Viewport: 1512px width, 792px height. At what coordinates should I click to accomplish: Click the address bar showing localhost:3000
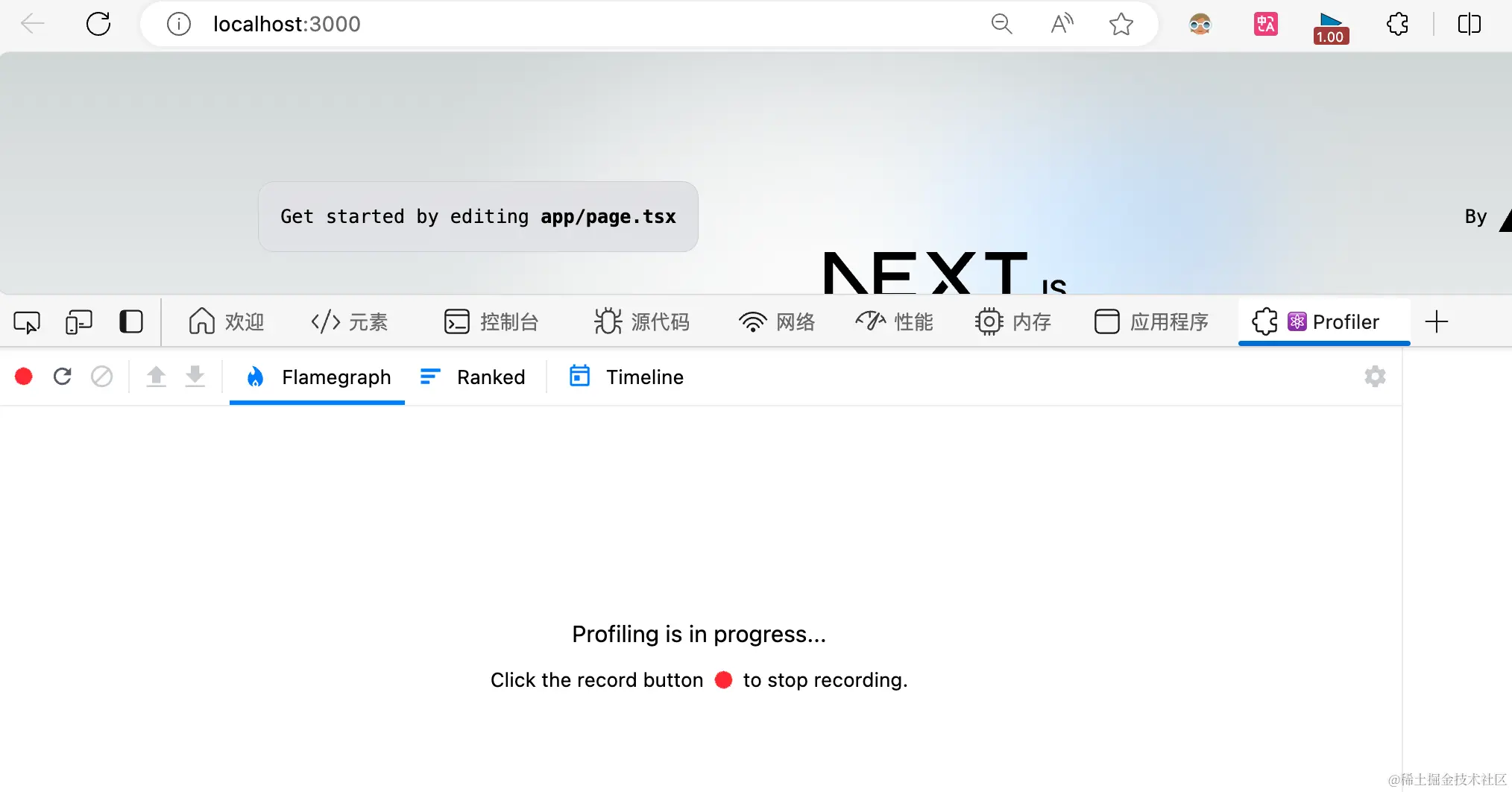[286, 24]
